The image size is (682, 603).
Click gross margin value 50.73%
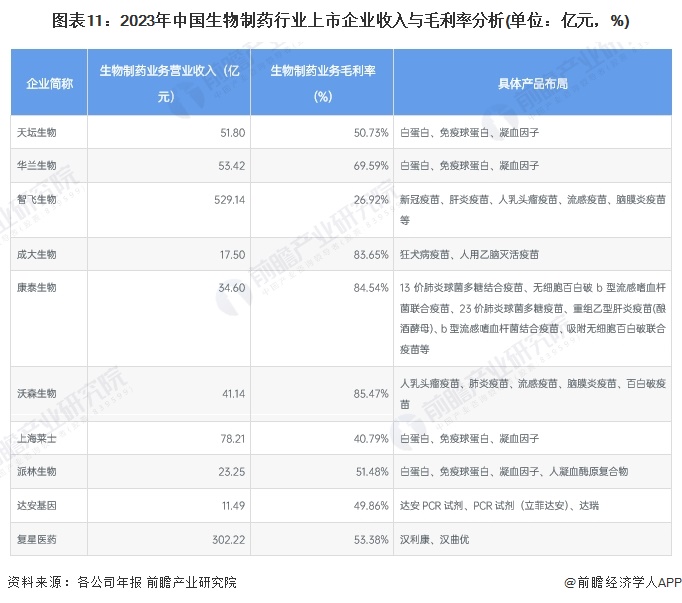point(371,132)
